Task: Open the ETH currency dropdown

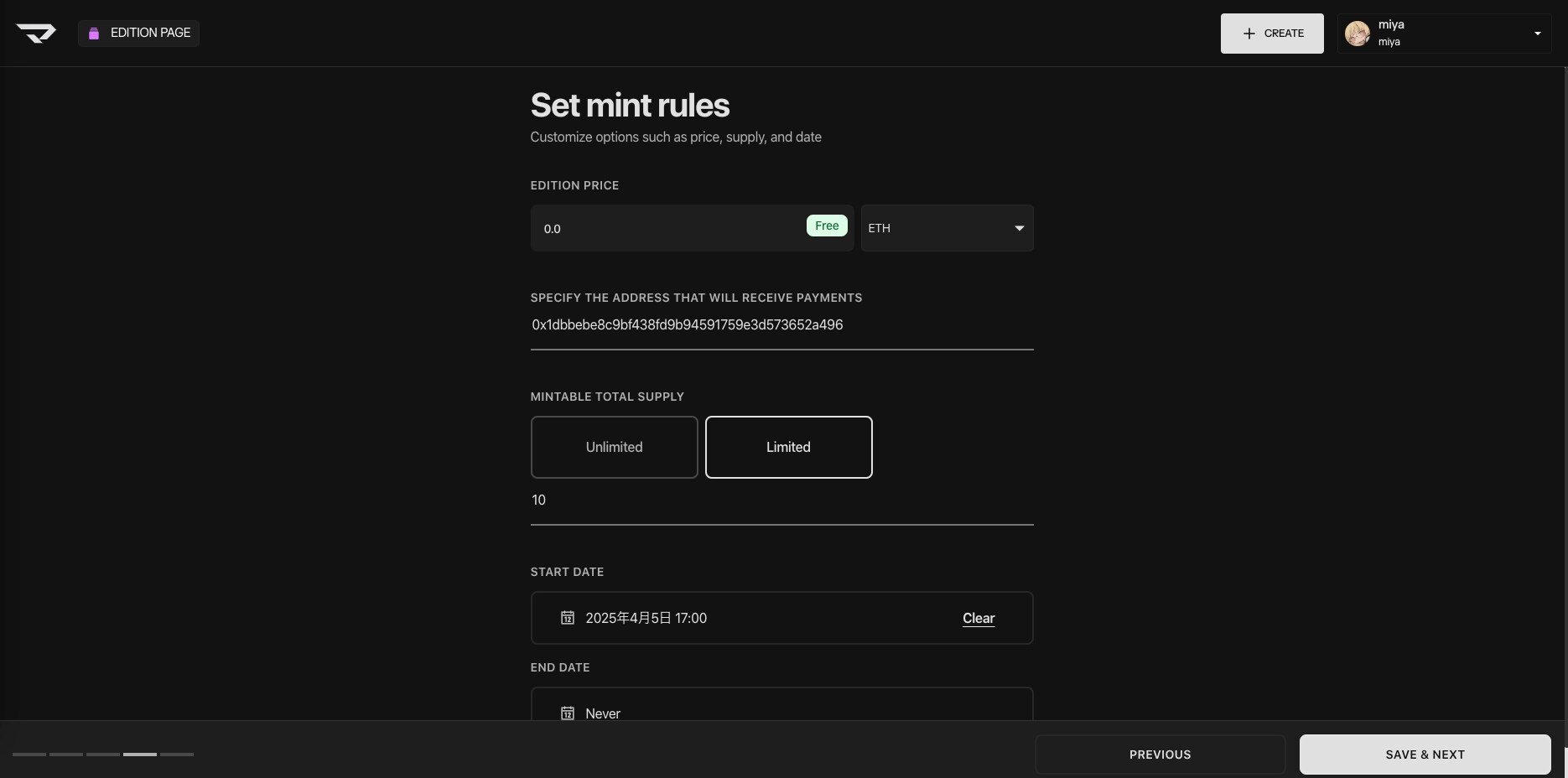Action: [947, 228]
